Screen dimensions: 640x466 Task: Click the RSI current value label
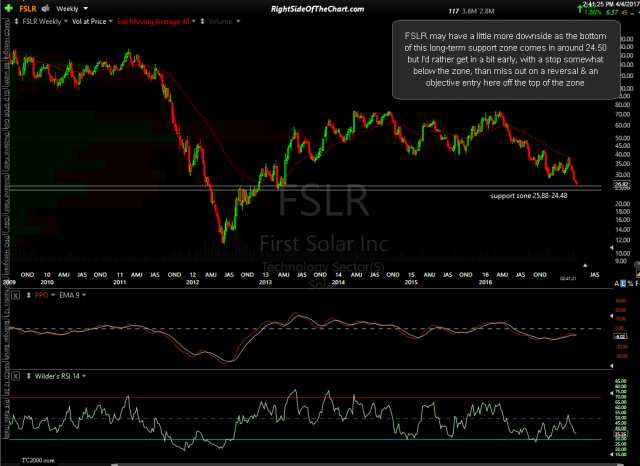pos(620,434)
